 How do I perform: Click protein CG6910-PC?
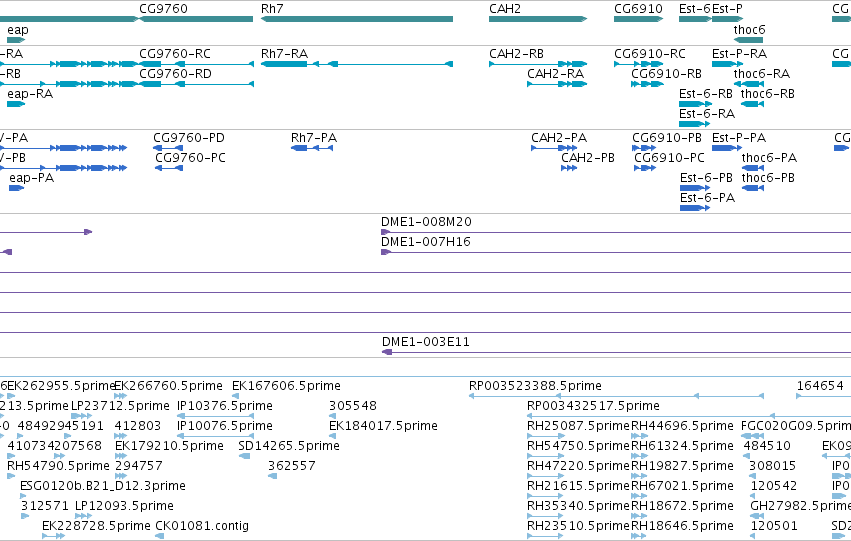(645, 168)
